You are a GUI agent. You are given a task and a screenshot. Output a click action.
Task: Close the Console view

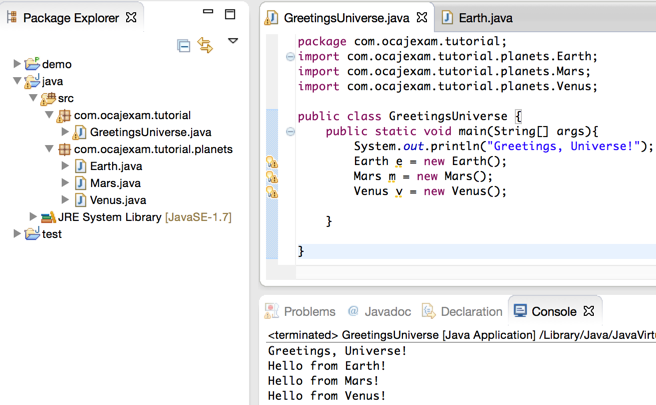click(x=589, y=311)
